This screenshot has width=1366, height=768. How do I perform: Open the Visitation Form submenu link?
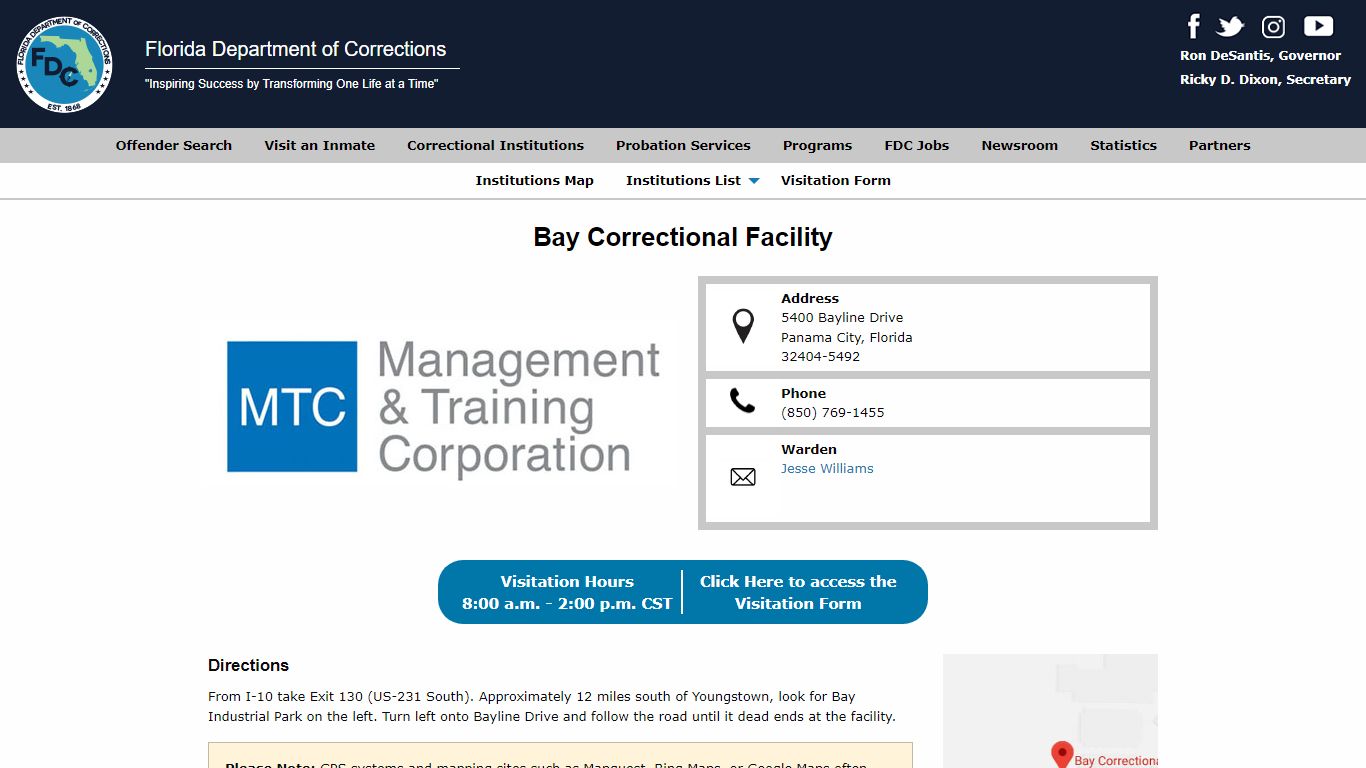click(x=835, y=180)
